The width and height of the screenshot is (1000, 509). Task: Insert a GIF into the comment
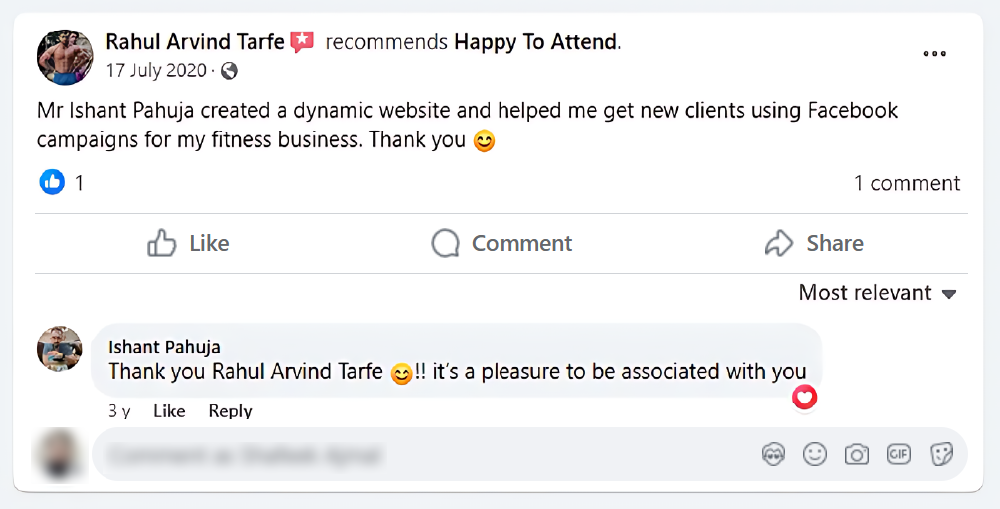(x=899, y=455)
